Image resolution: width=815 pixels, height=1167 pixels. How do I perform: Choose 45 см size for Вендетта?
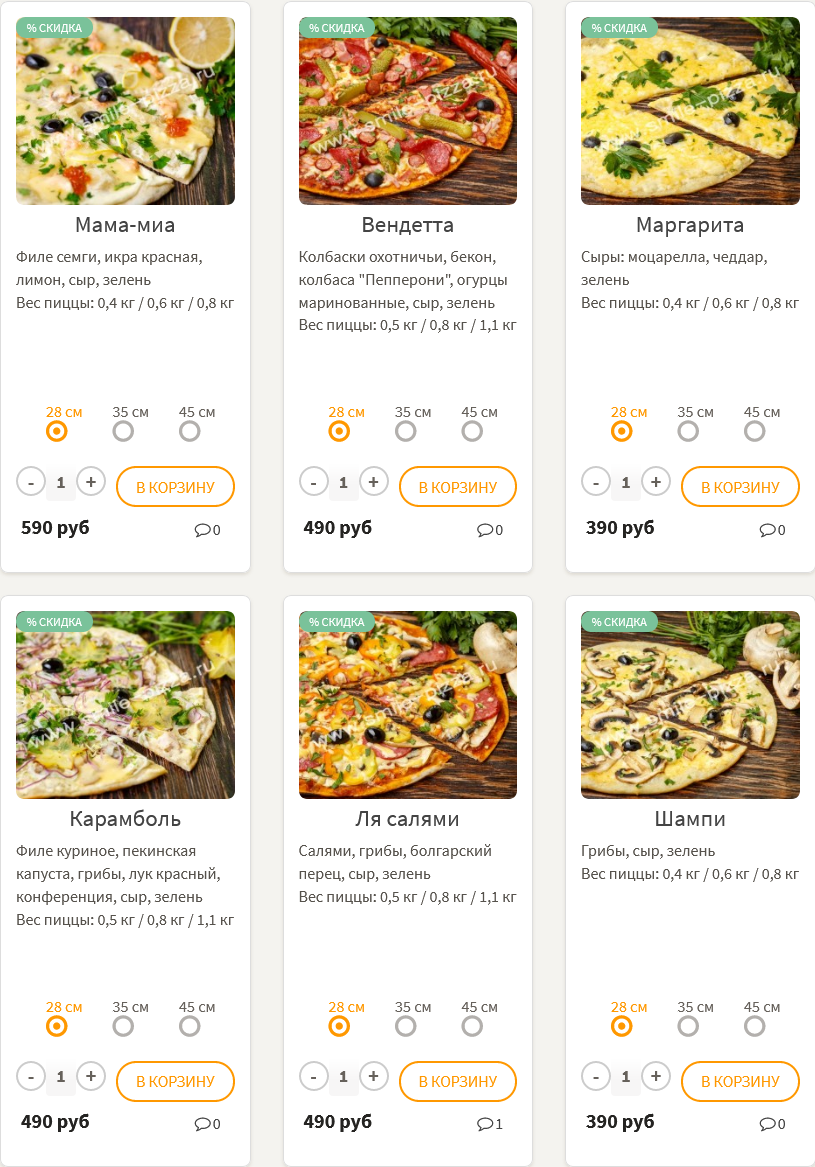[472, 431]
